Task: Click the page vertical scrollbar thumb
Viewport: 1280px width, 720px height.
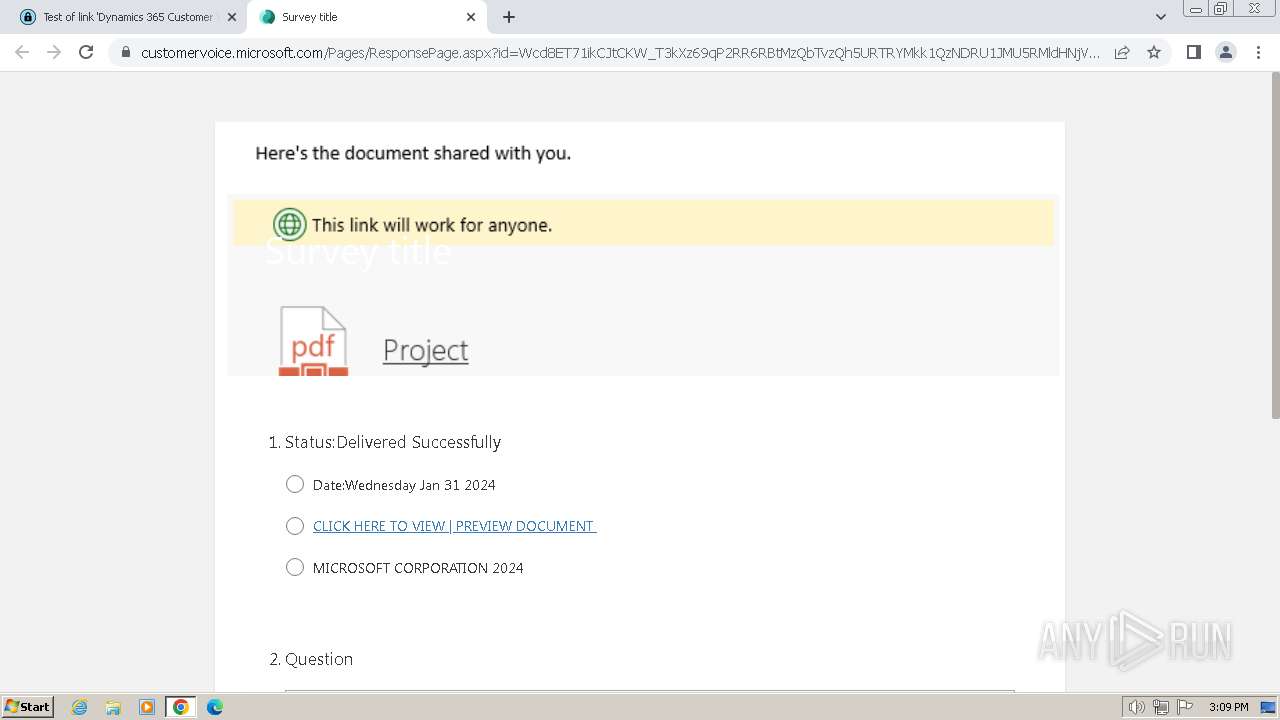Action: 1274,246
